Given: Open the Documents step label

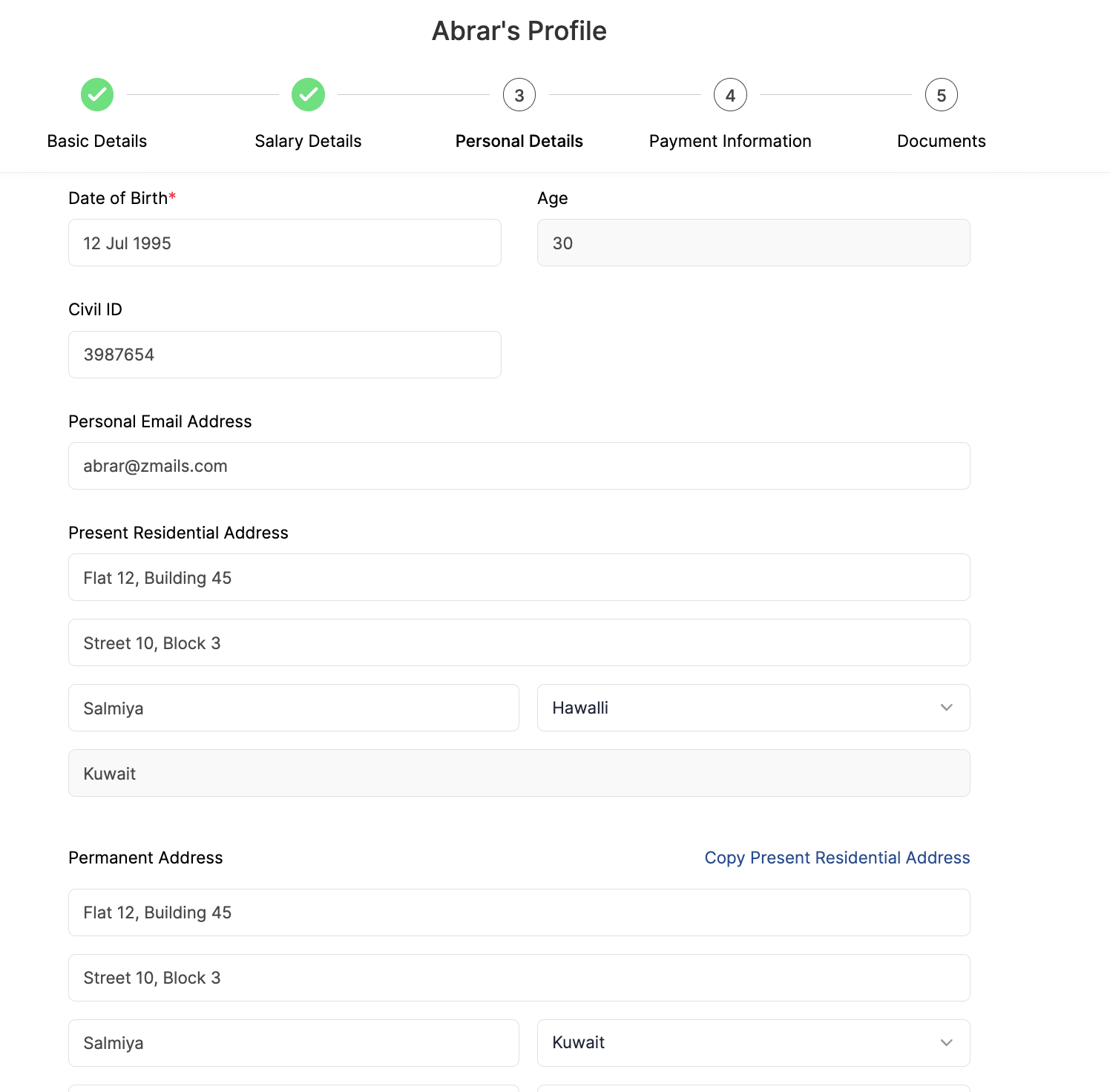Looking at the screenshot, I should pos(941,141).
